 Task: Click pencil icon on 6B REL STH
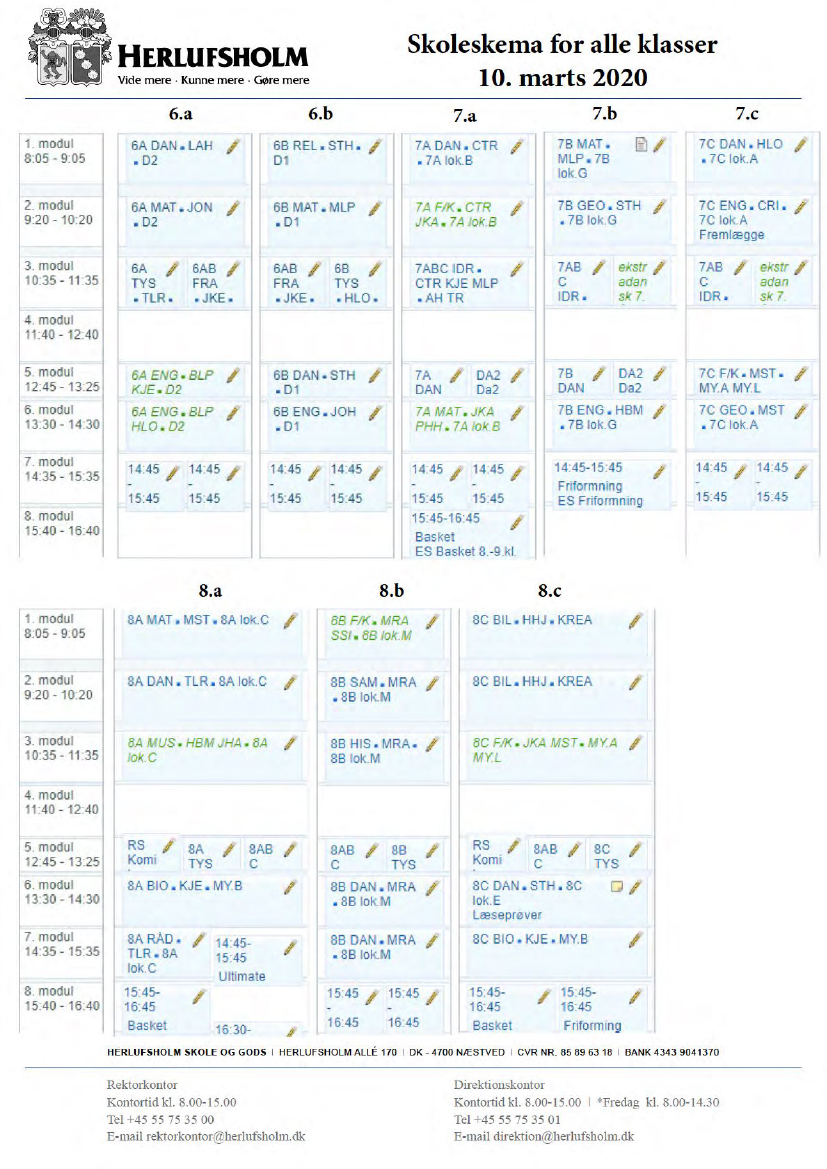(x=375, y=146)
